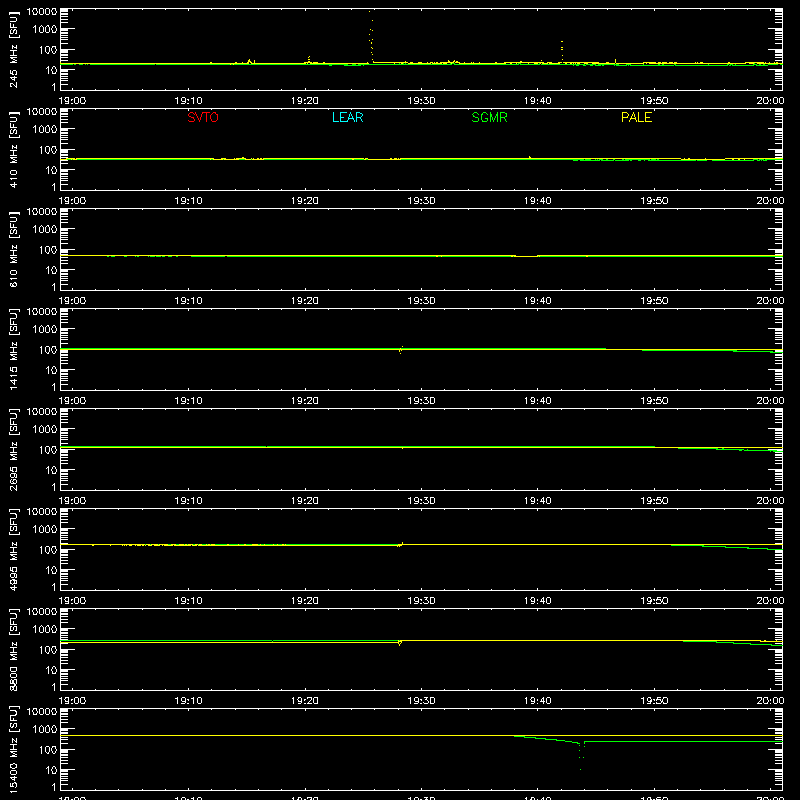Select the 15400 MHz [SFU] axis title
800x800 pixels.
click(13, 750)
